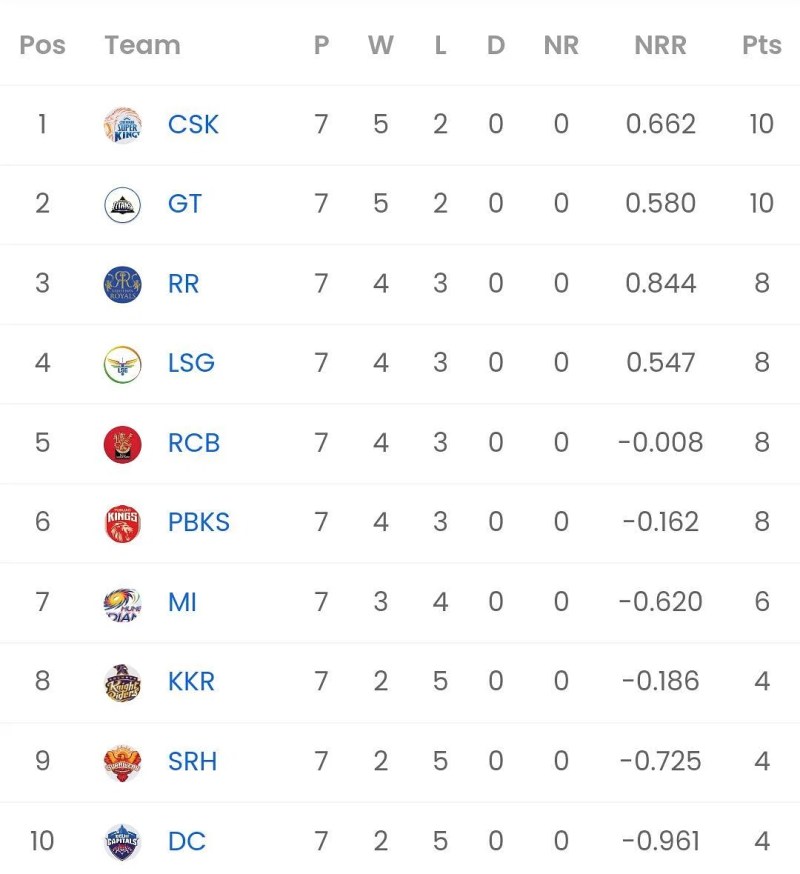Select the MI team logo
800x874 pixels.
point(122,602)
